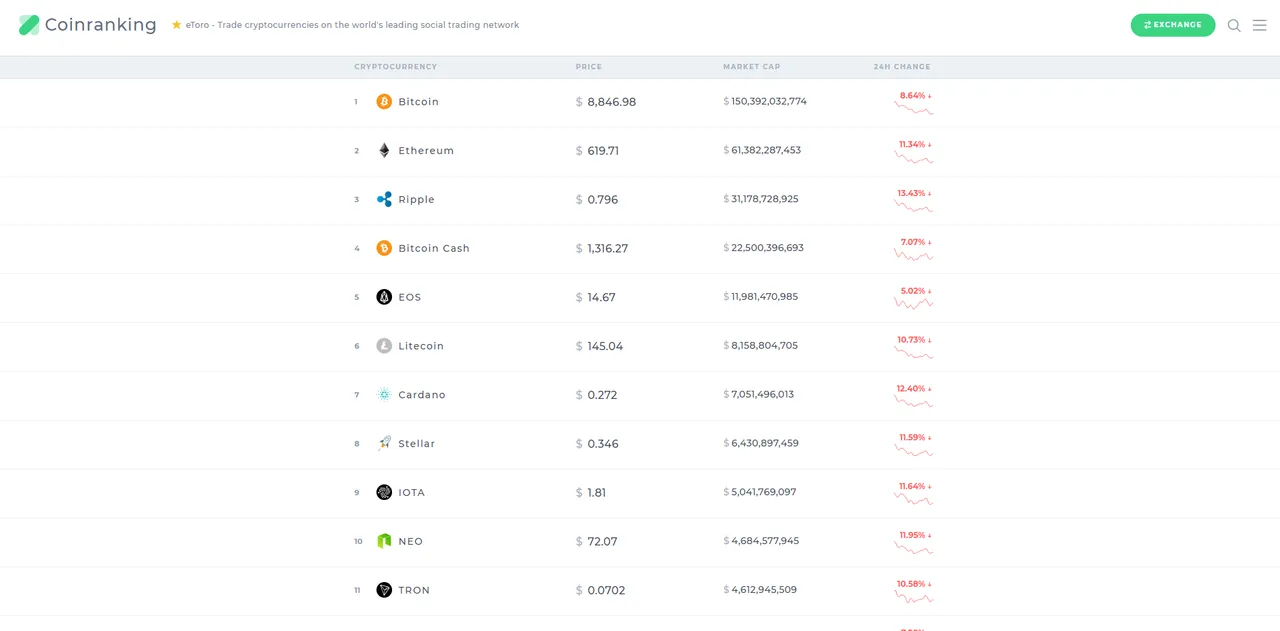This screenshot has width=1280, height=631.
Task: Click TRON market cap 4,612,945,509
Action: coord(764,590)
